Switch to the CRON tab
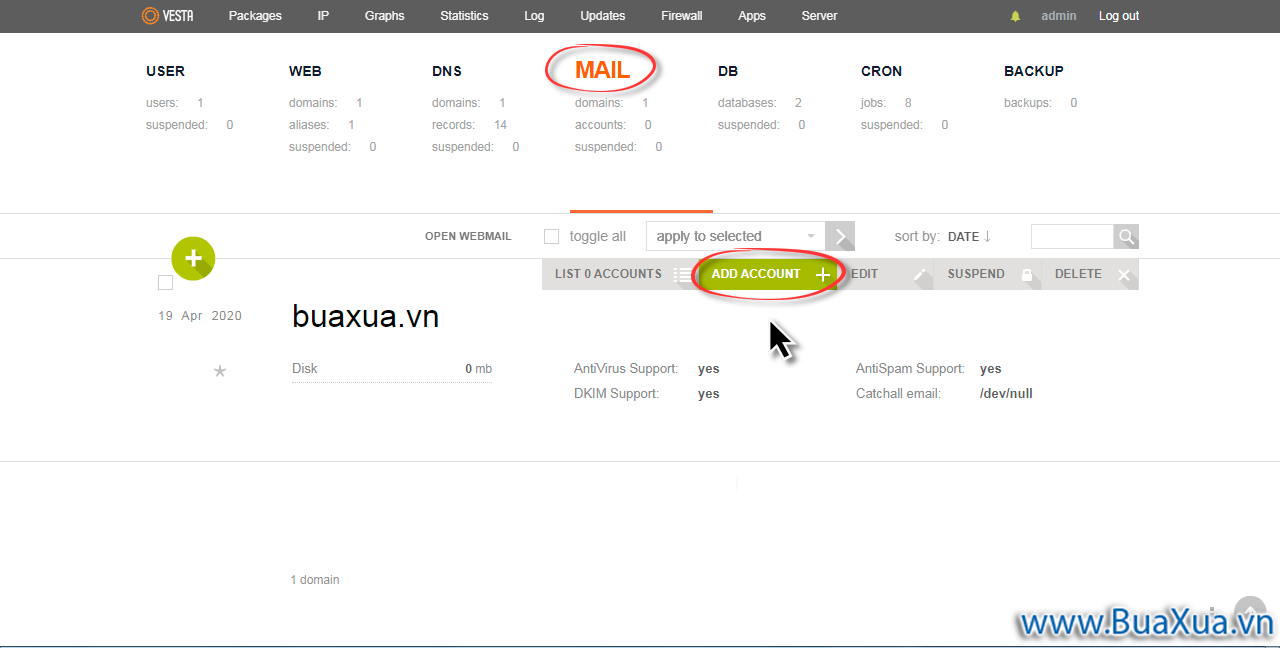 point(881,71)
